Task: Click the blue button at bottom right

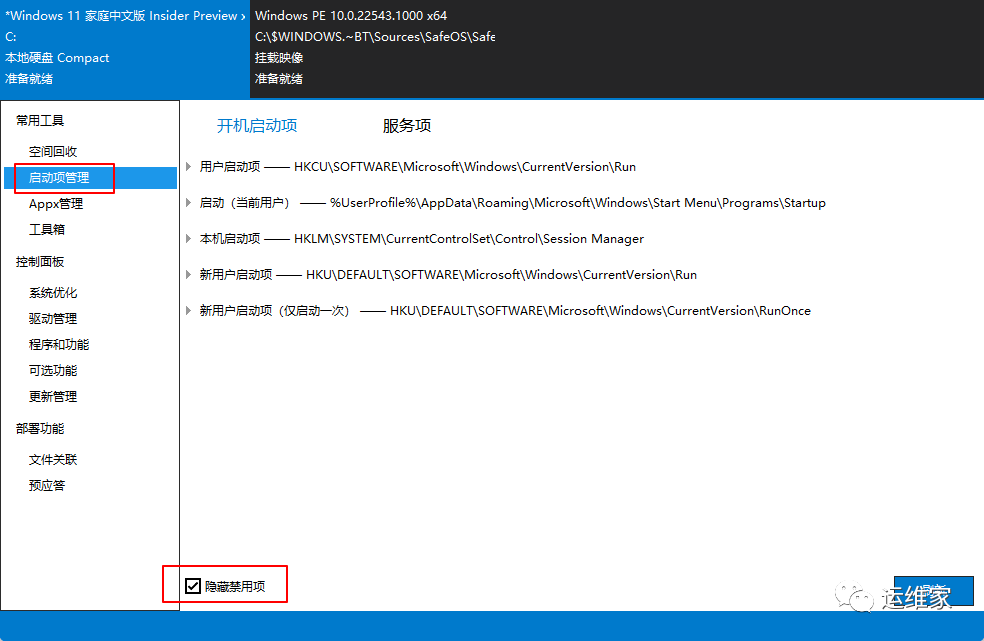Action: pos(933,591)
